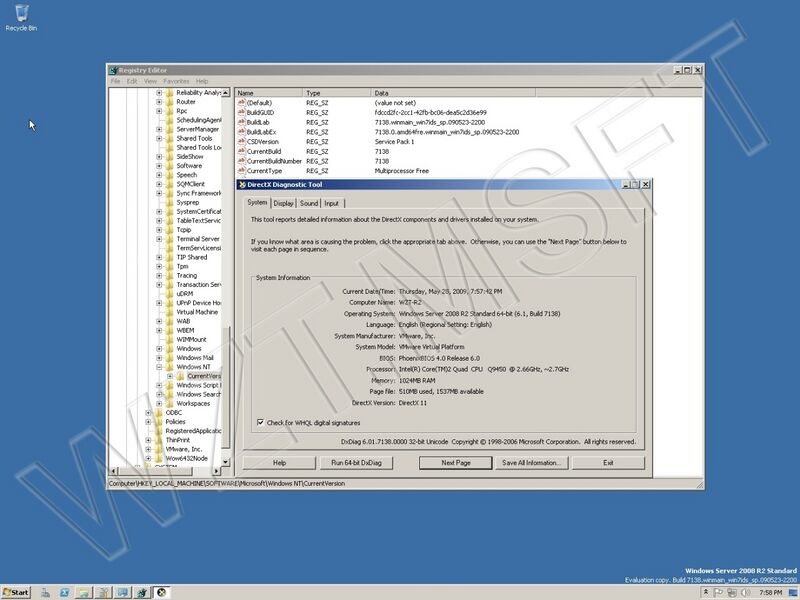Click the open CurrentVersion folder icon
The image size is (800, 600).
click(x=181, y=376)
